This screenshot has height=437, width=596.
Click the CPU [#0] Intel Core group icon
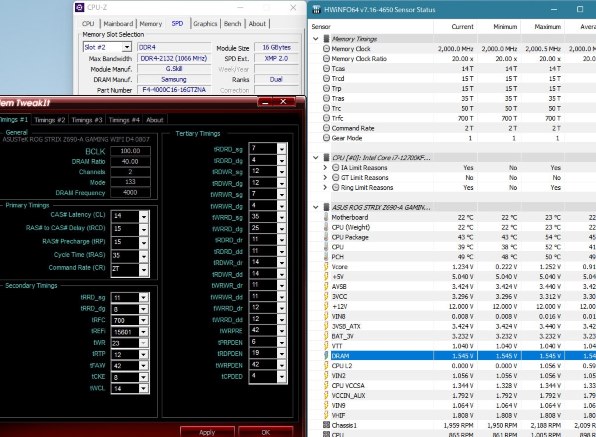point(326,157)
